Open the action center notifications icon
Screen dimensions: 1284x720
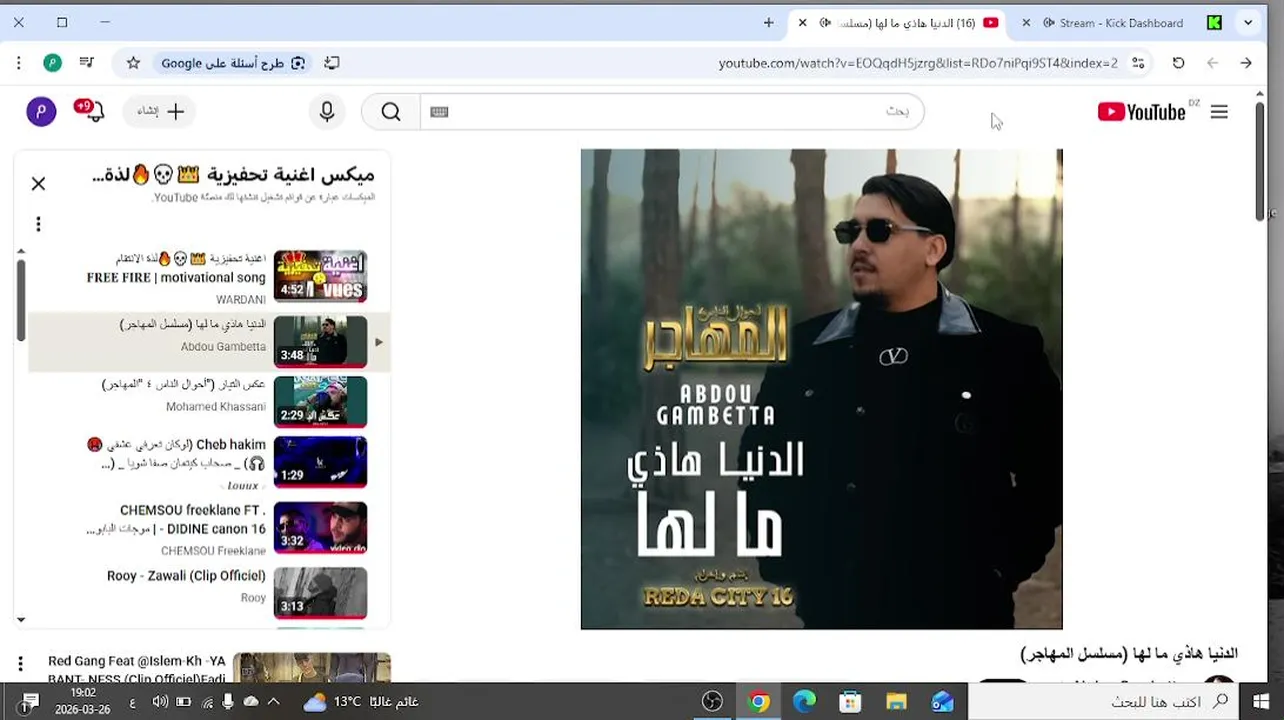30,702
